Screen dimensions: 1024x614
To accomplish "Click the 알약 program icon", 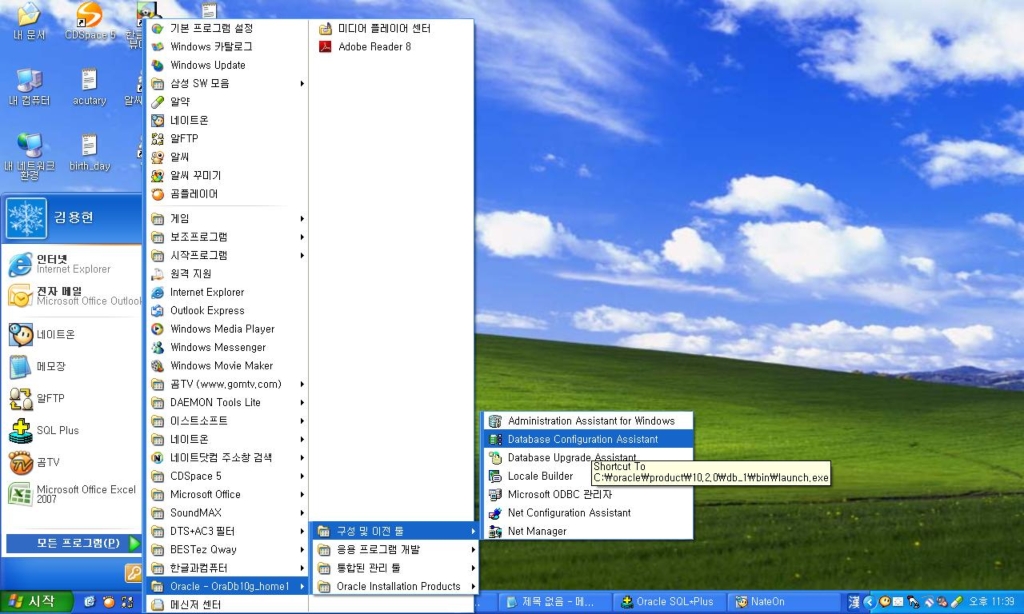I will pos(157,102).
